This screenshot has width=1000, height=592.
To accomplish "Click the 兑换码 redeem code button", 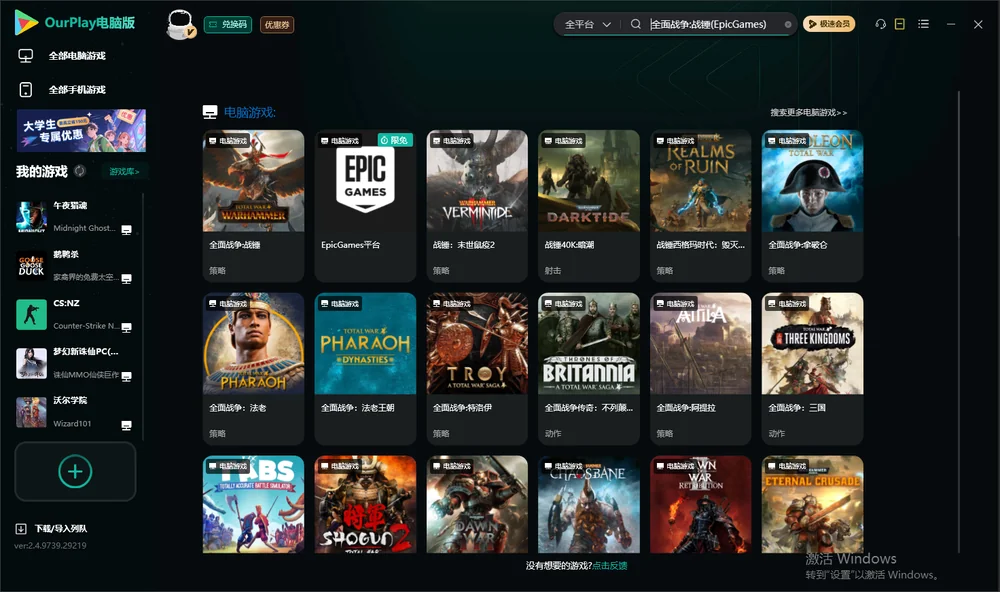I will pyautogui.click(x=228, y=24).
